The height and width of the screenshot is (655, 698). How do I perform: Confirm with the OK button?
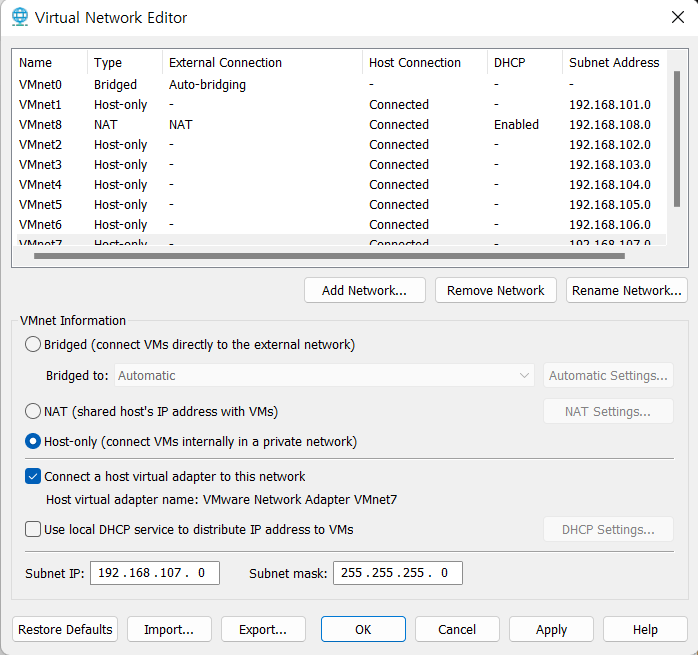(x=363, y=629)
